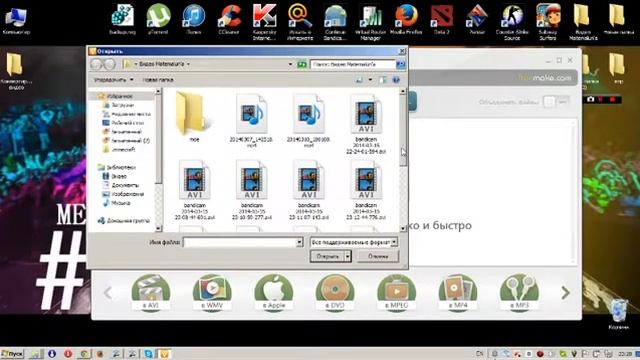The height and width of the screenshot is (360, 640).
Task: Click the navigation pane scroll up arrow
Action: click(x=158, y=92)
